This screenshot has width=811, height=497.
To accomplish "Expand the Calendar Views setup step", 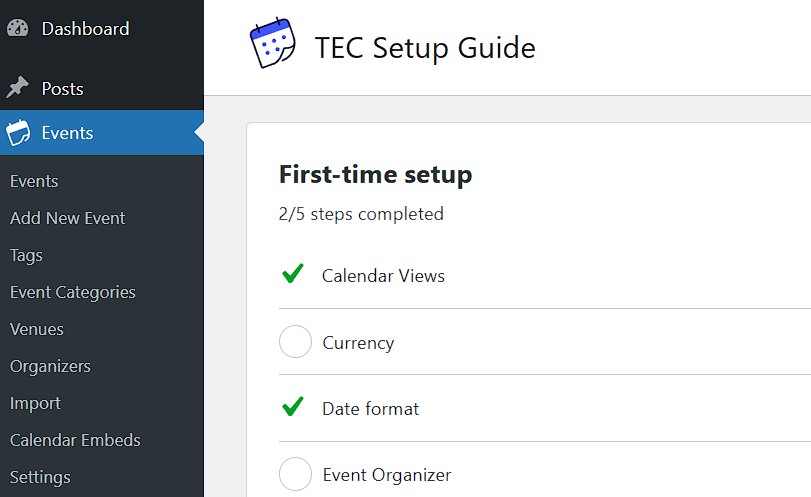I will pos(383,276).
